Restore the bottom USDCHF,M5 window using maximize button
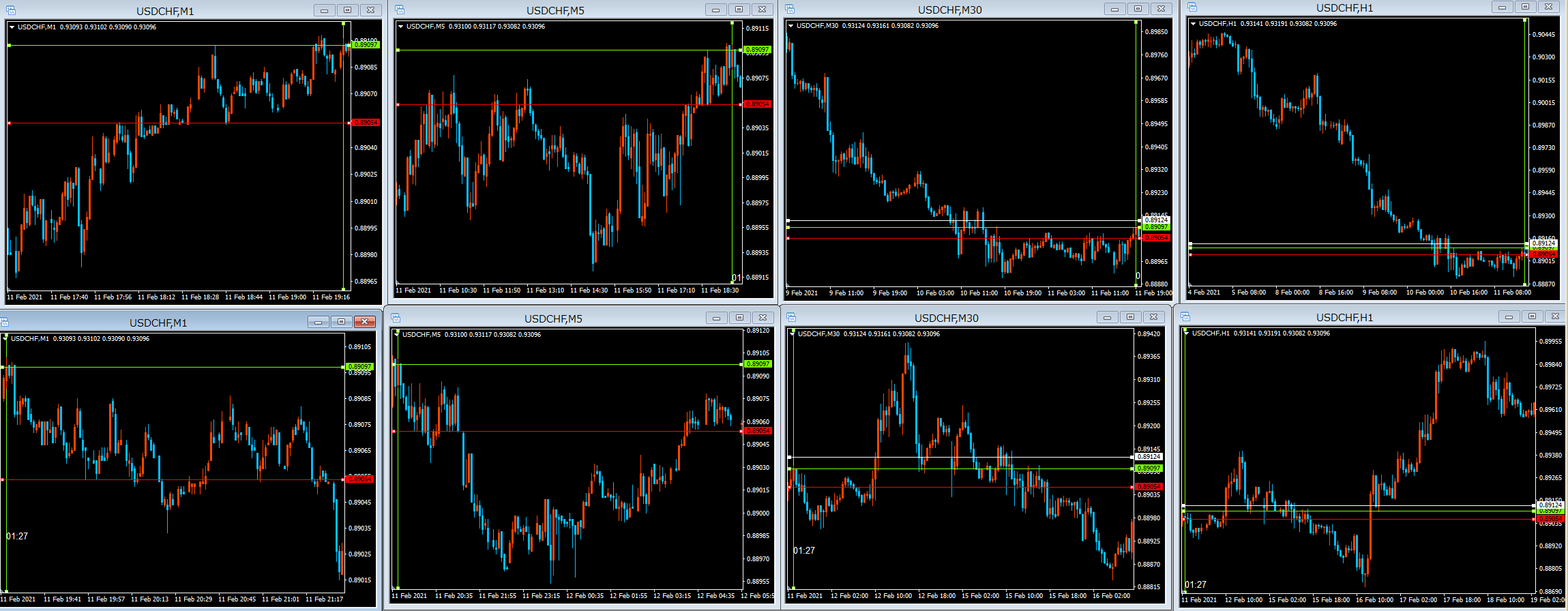 [x=739, y=318]
